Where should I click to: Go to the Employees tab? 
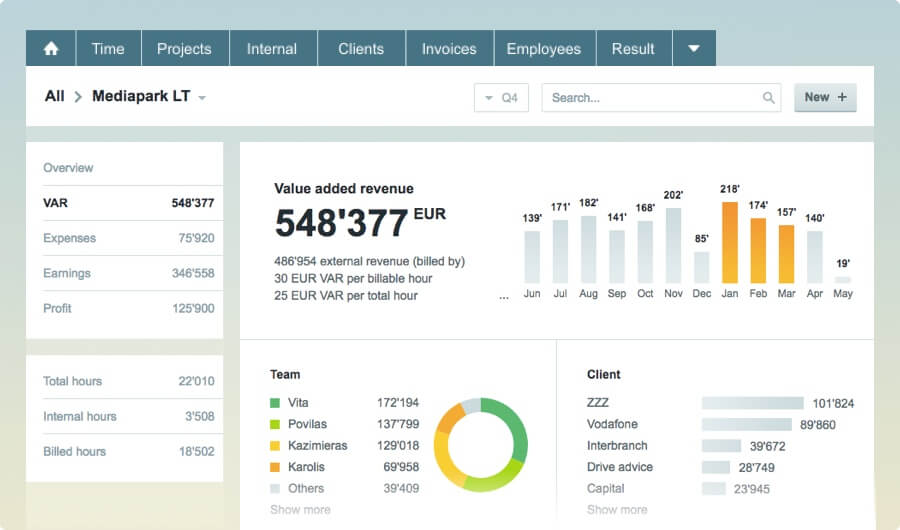[x=543, y=49]
